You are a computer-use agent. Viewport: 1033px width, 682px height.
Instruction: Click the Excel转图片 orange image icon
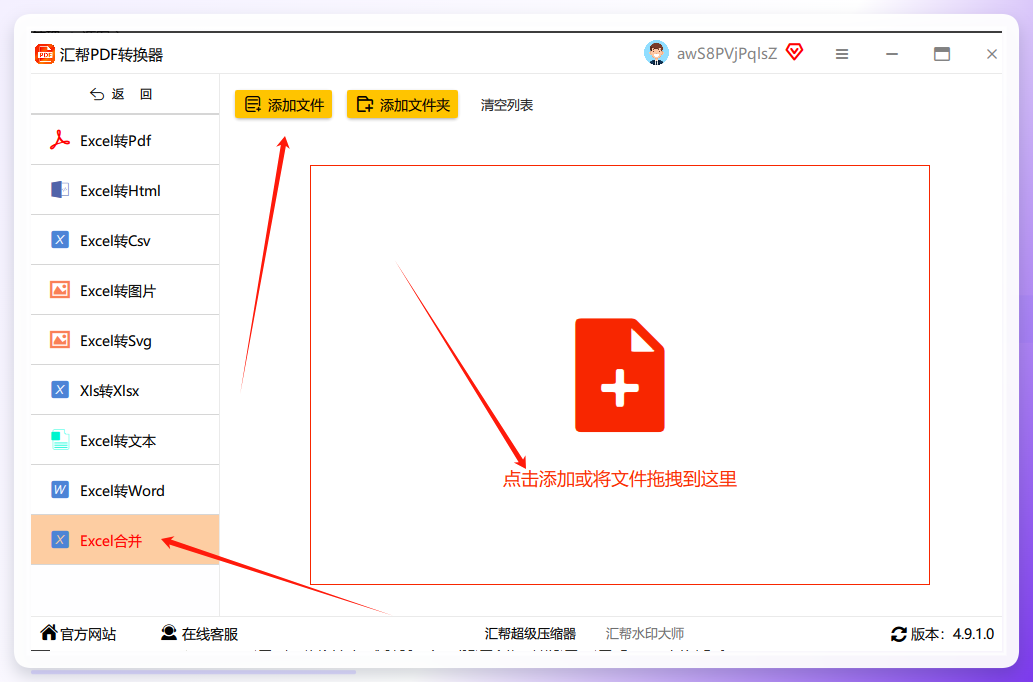(x=60, y=290)
